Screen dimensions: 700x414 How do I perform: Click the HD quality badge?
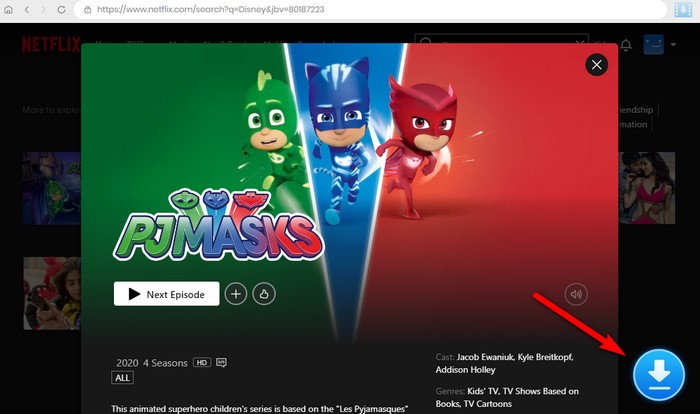[x=202, y=362]
